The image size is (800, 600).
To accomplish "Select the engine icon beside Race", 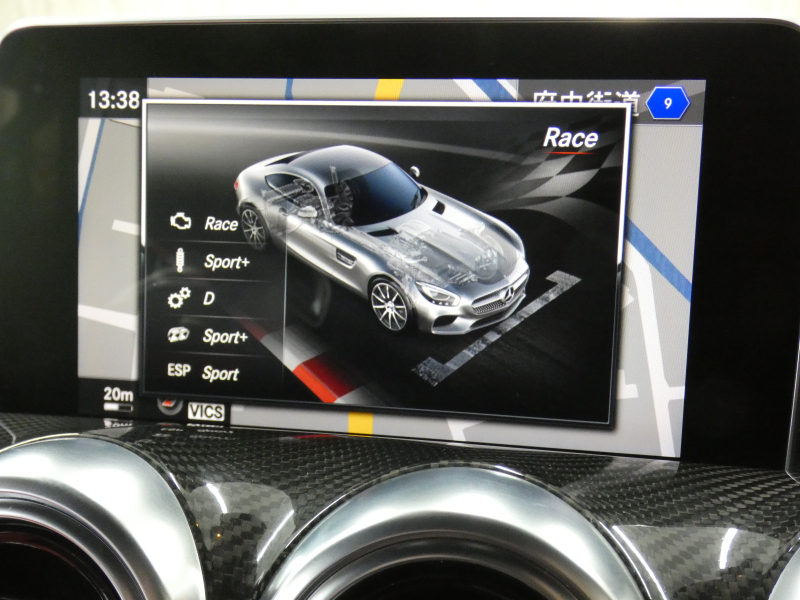I will coord(181,221).
